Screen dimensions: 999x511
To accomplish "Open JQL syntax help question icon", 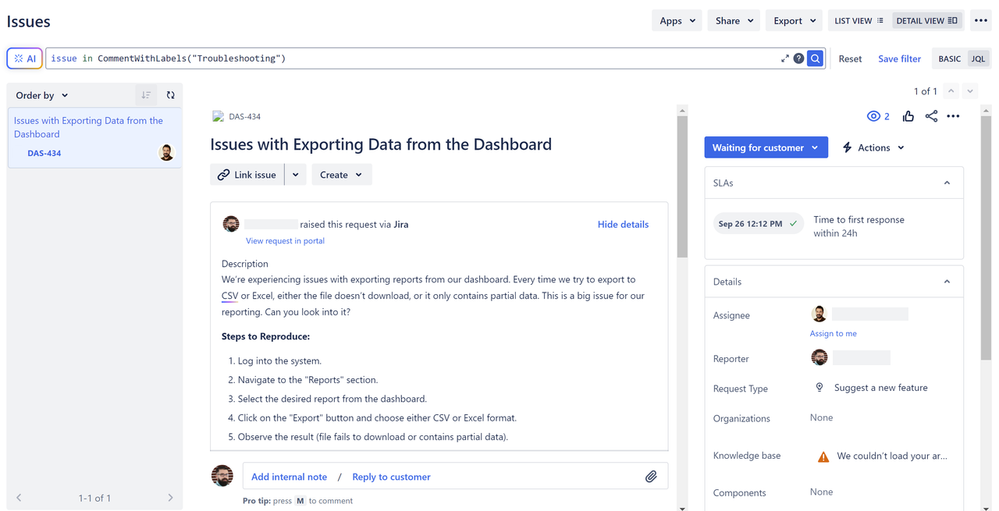I will pyautogui.click(x=798, y=59).
